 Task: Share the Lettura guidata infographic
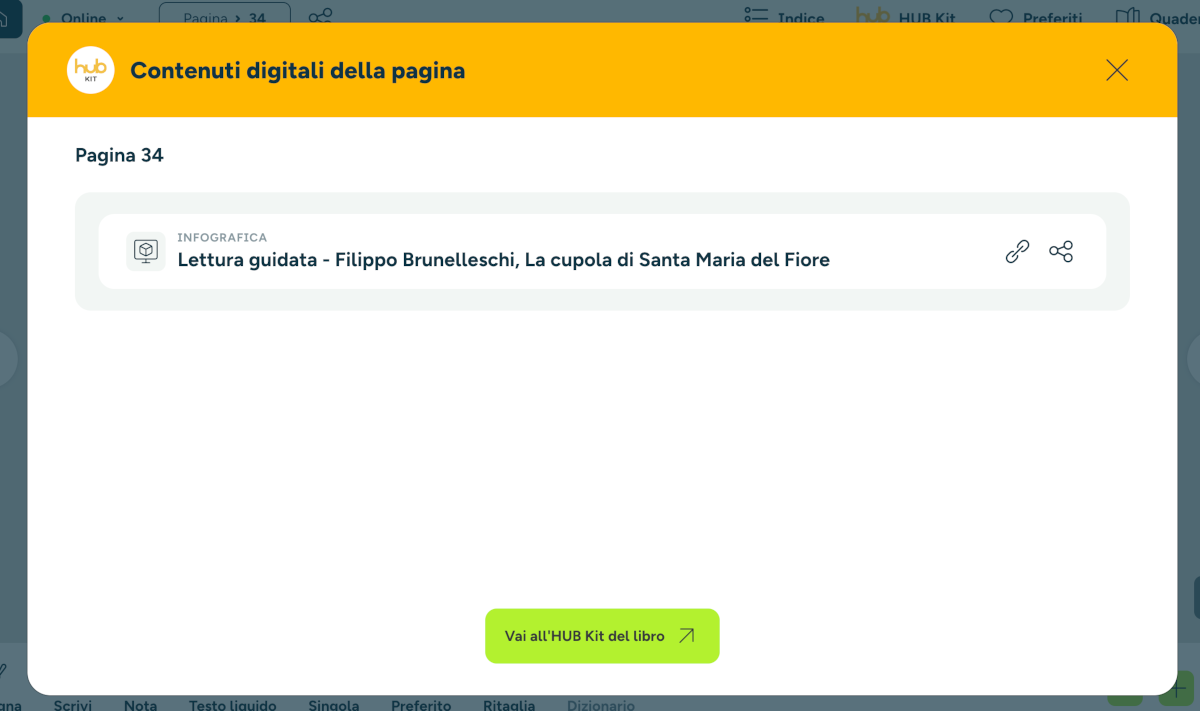point(1061,252)
